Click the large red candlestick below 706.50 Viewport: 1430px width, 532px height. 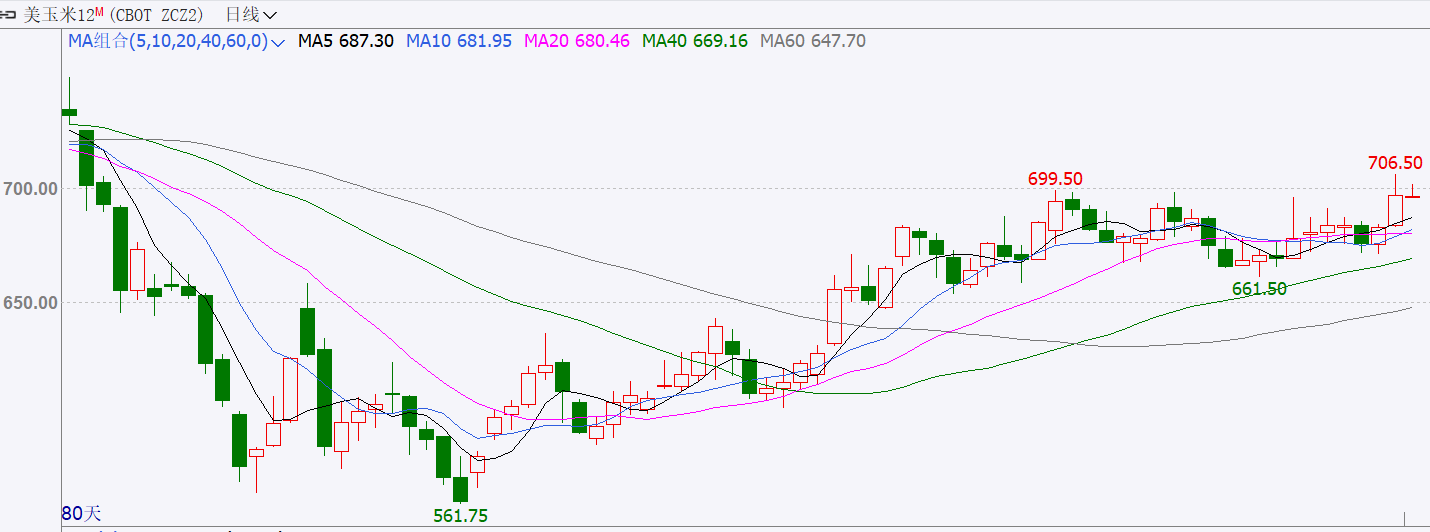coord(1395,213)
